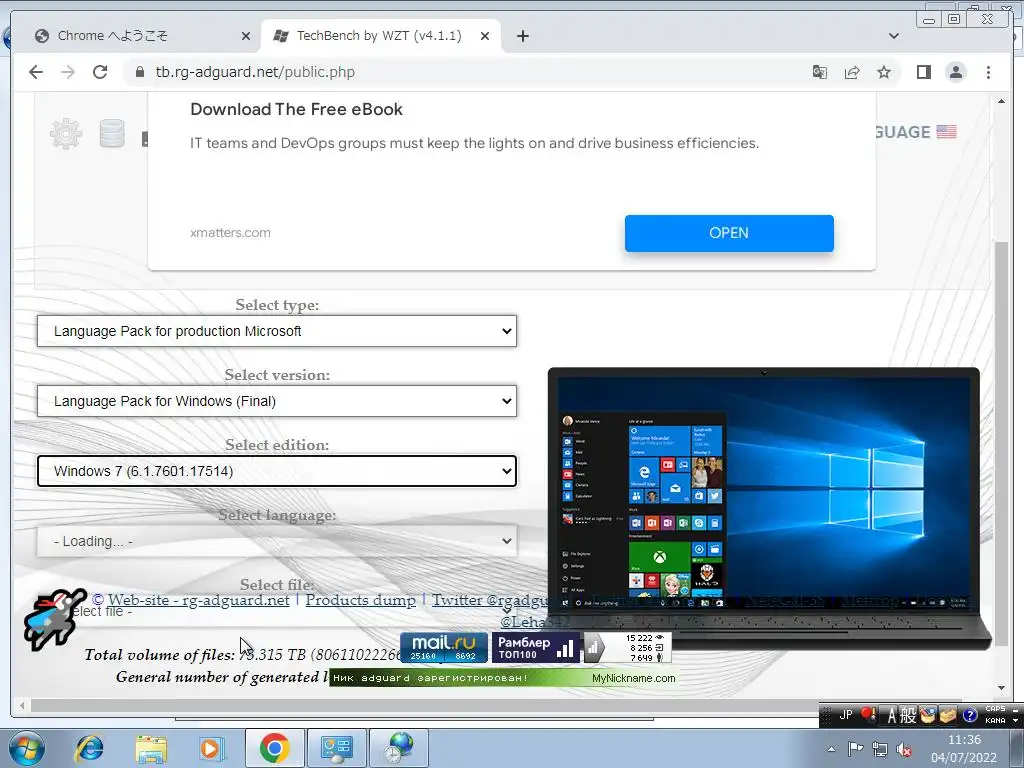Open the Twitter @rgadguard link
The height and width of the screenshot is (768, 1024).
(490, 600)
